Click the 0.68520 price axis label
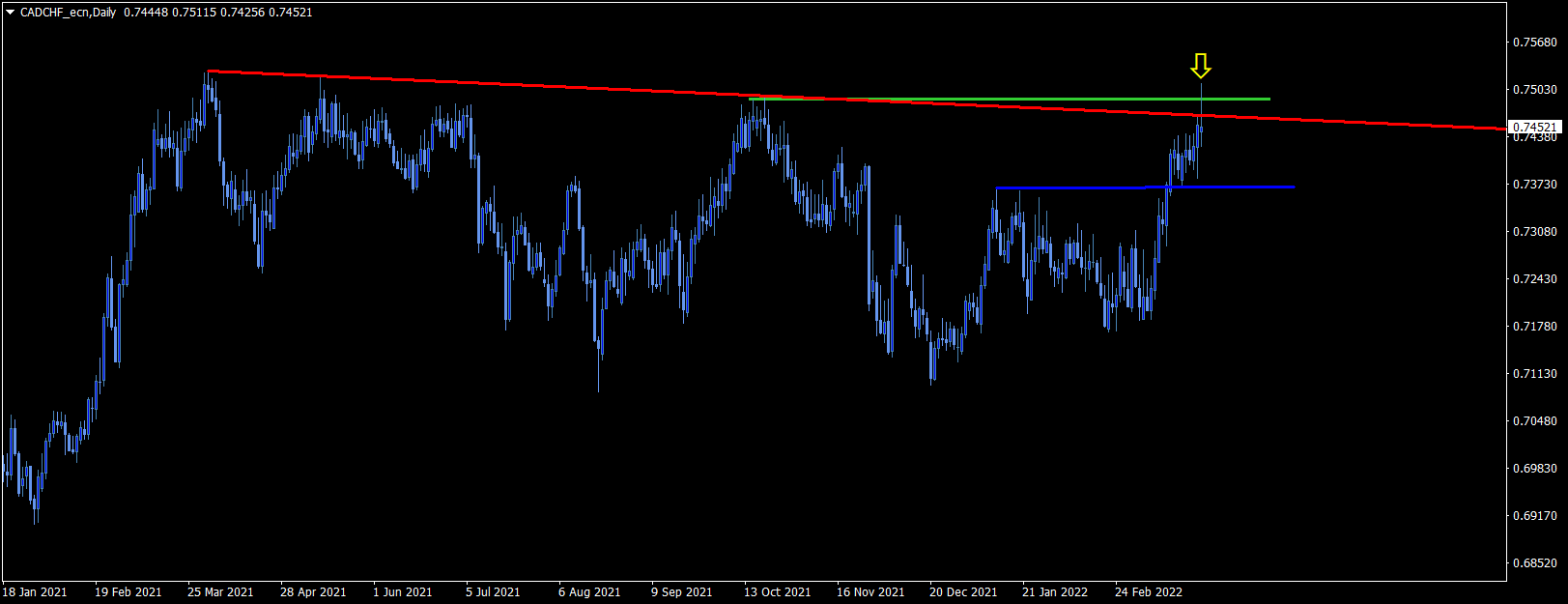The image size is (1568, 604). pyautogui.click(x=1535, y=563)
